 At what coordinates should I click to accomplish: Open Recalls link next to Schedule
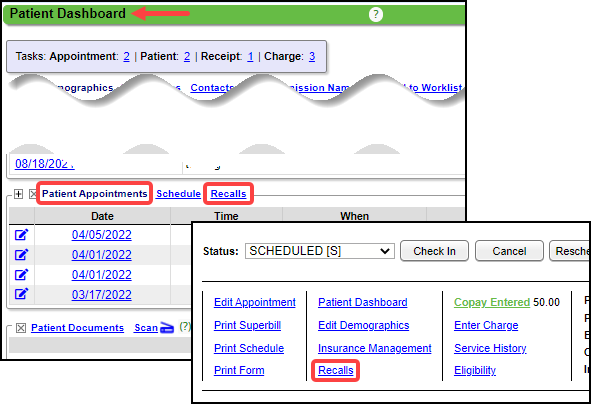(x=228, y=194)
